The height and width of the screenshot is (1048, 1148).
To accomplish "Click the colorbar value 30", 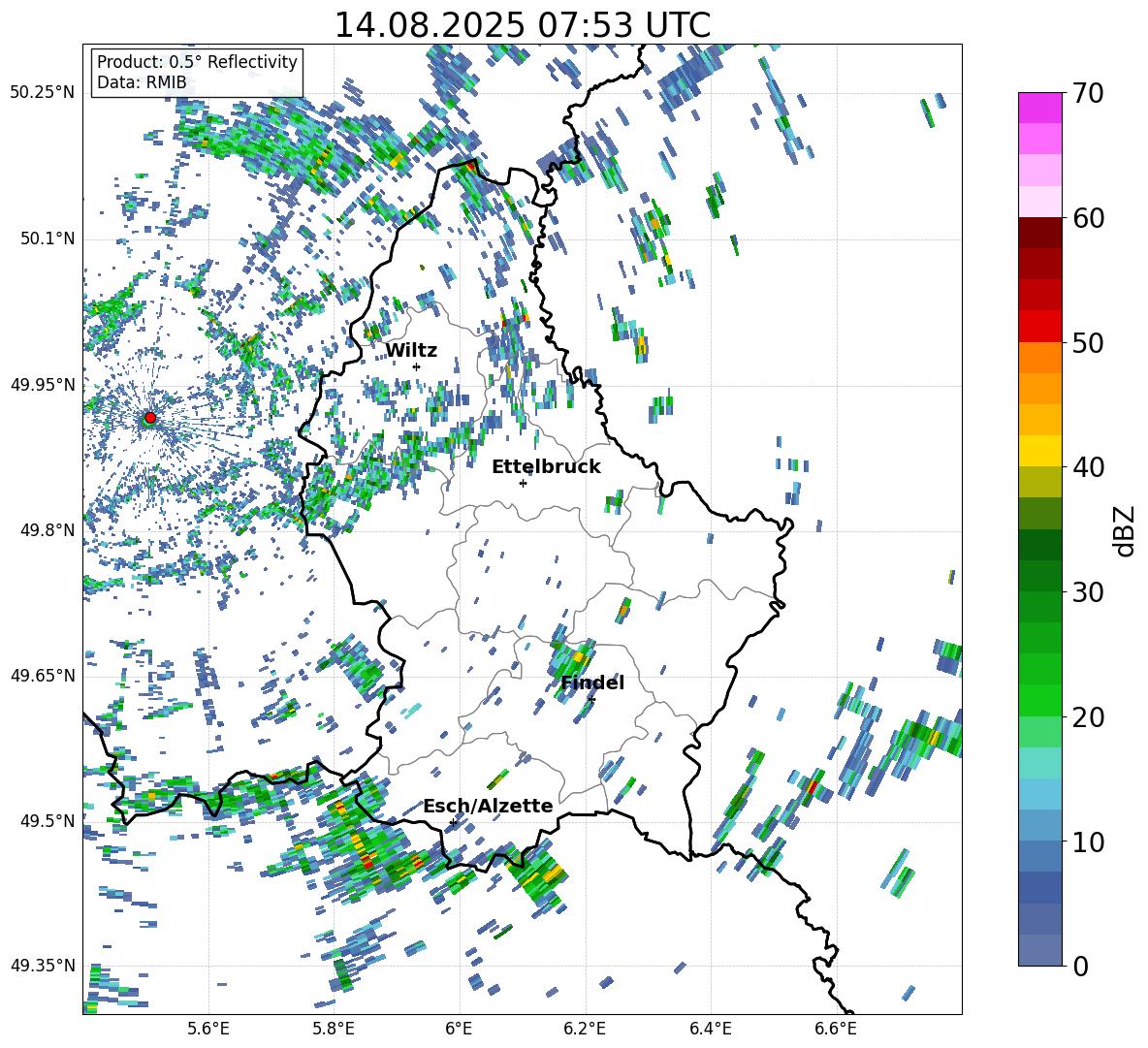I will click(x=1087, y=592).
